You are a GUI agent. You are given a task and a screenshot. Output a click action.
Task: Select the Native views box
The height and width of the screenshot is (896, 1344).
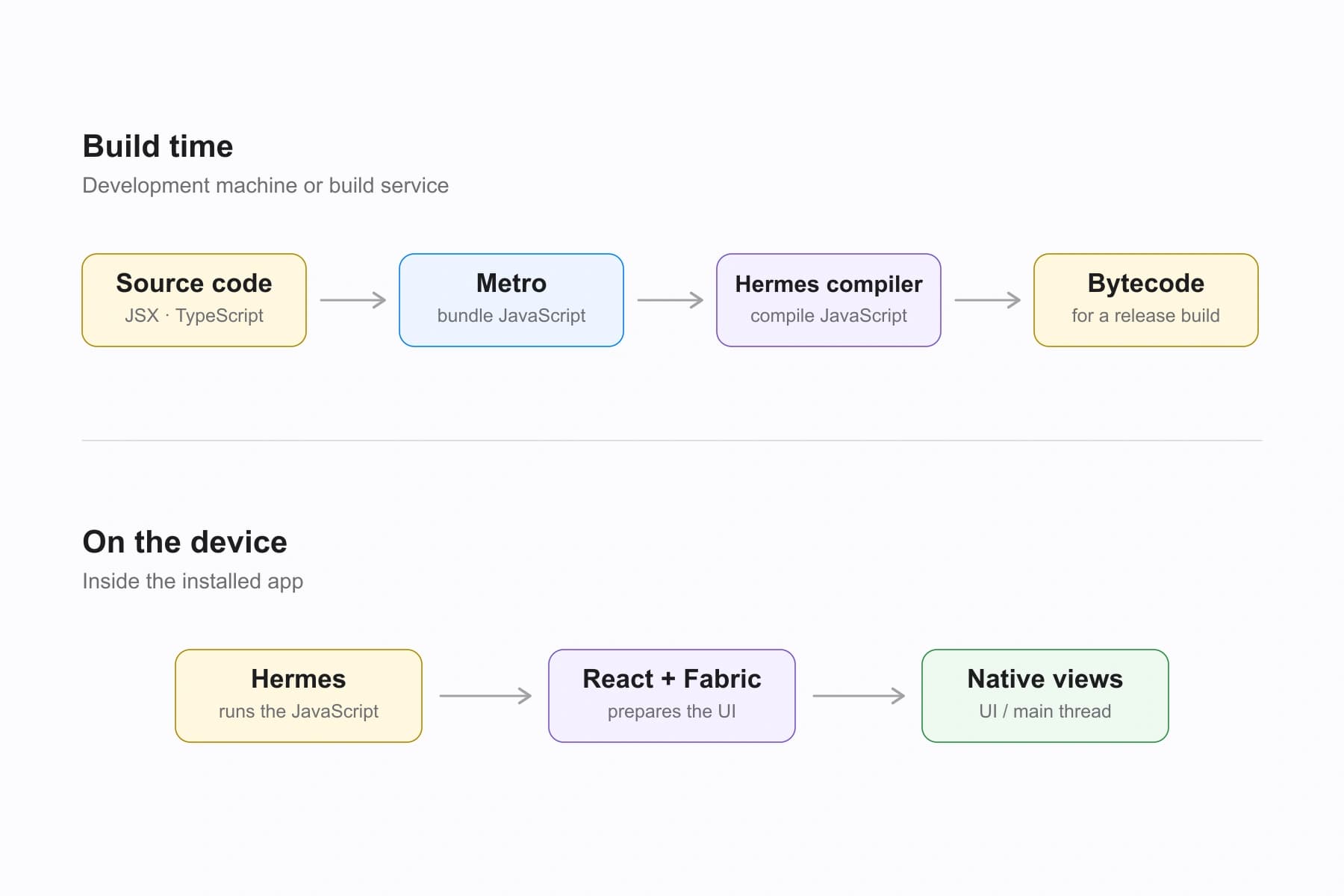pos(1045,696)
